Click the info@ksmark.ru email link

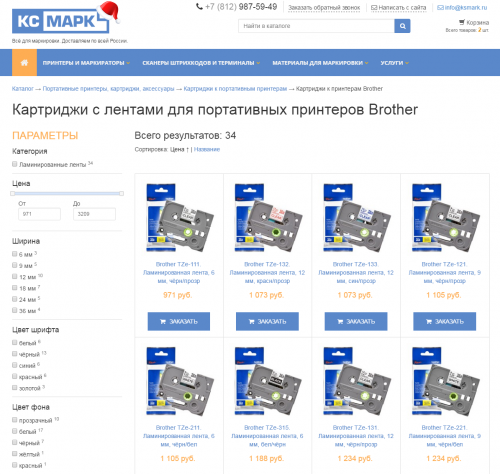coord(466,7)
